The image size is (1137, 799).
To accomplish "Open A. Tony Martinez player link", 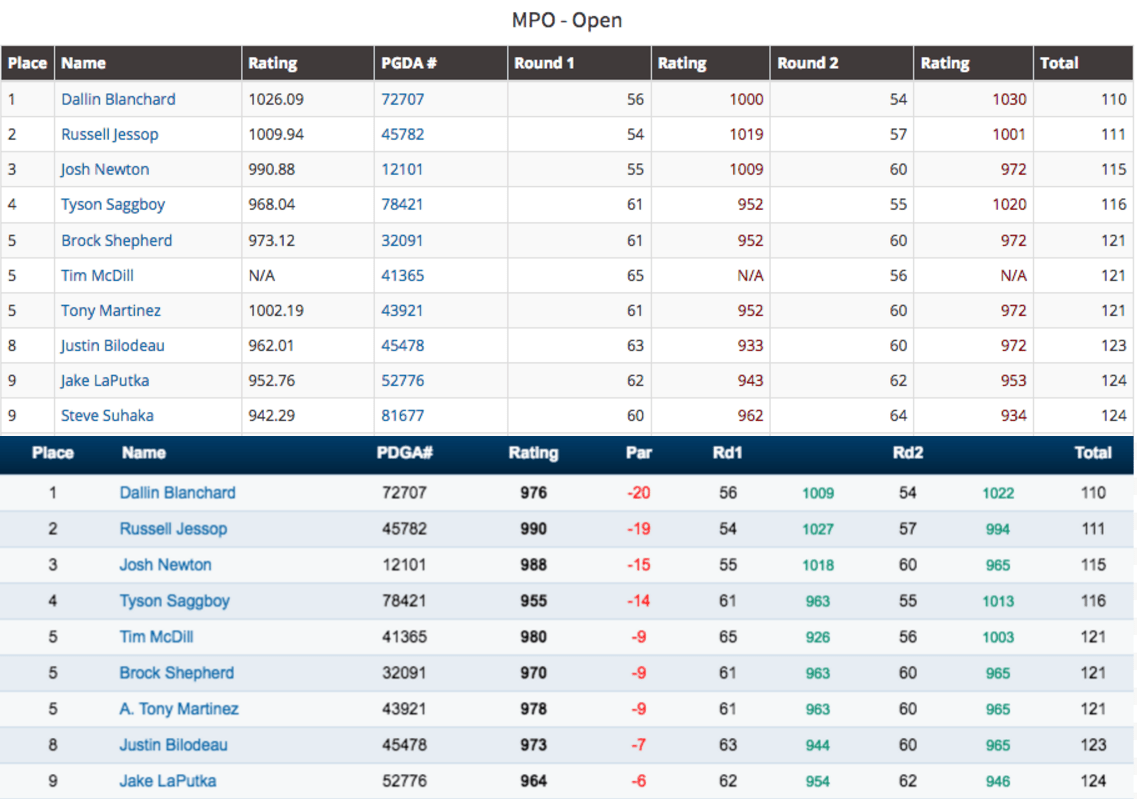I will 179,708.
